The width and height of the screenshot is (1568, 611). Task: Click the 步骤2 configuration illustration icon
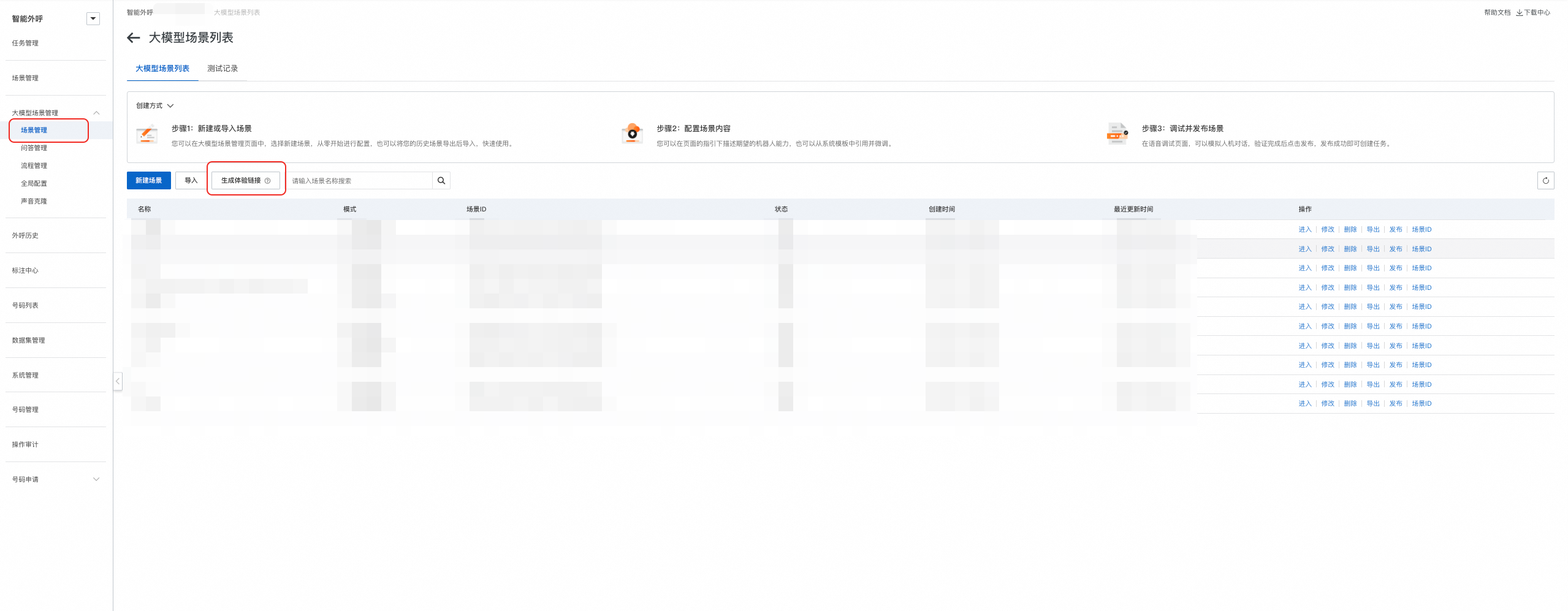[632, 134]
